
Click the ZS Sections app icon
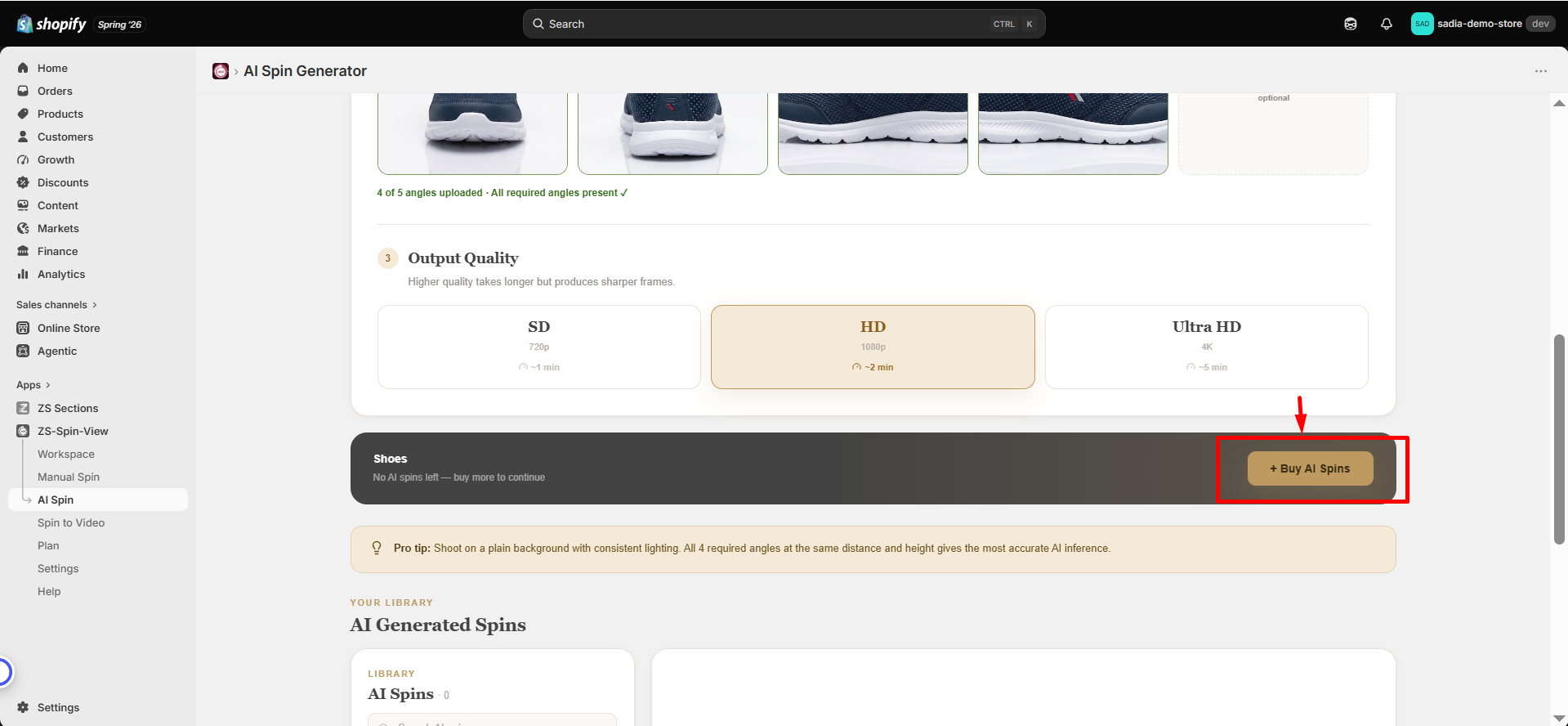pos(23,408)
